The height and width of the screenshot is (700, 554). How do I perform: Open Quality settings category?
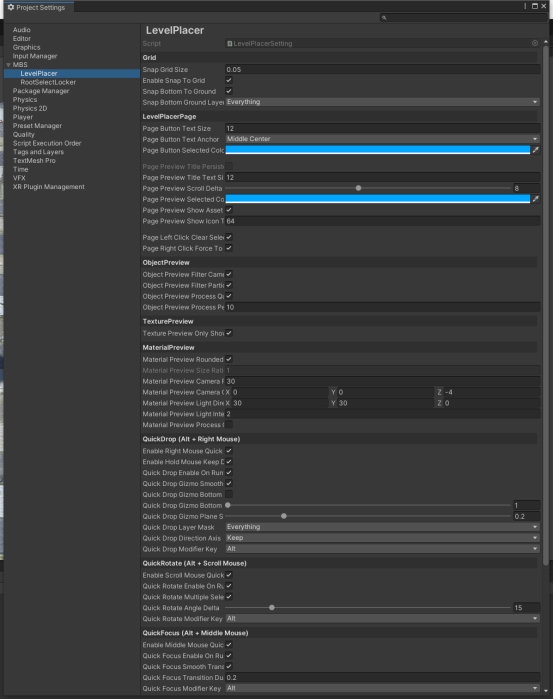click(24, 134)
